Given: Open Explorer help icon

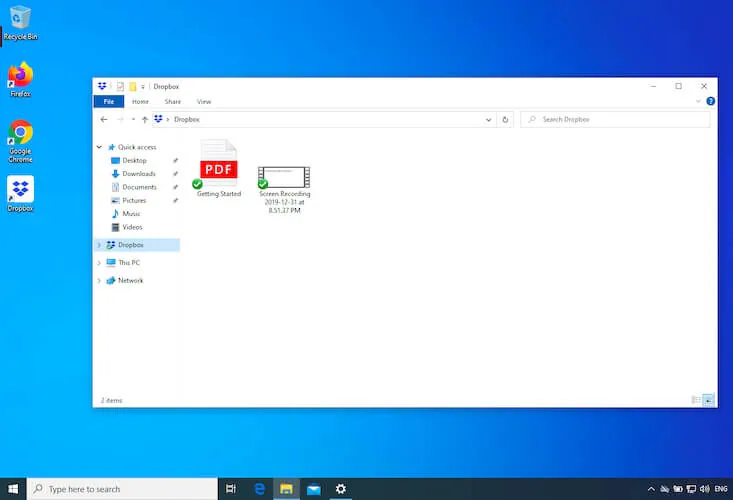Looking at the screenshot, I should tap(711, 101).
